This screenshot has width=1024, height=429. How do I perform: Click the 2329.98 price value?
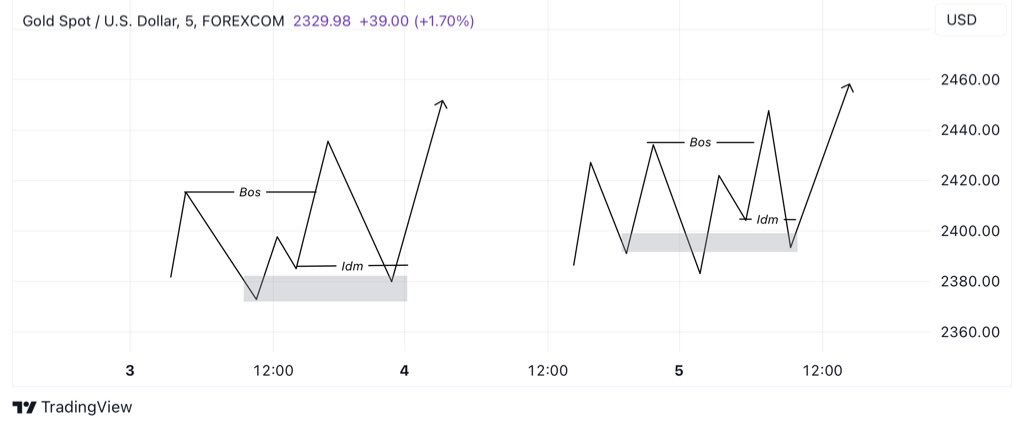(322, 21)
